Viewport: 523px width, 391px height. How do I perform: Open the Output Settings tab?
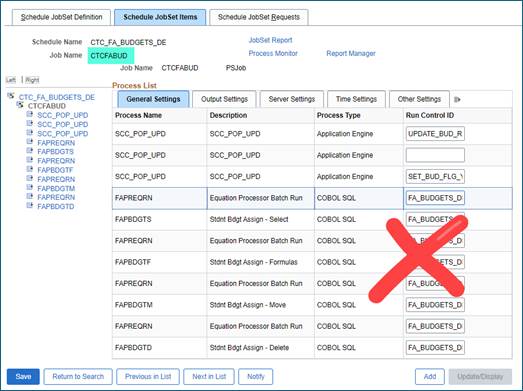pyautogui.click(x=224, y=99)
